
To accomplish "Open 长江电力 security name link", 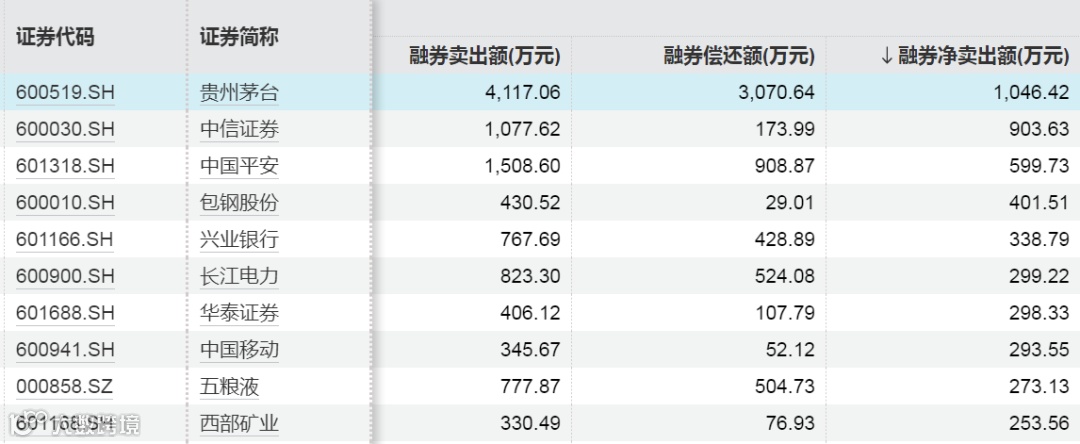I will 239,277.
